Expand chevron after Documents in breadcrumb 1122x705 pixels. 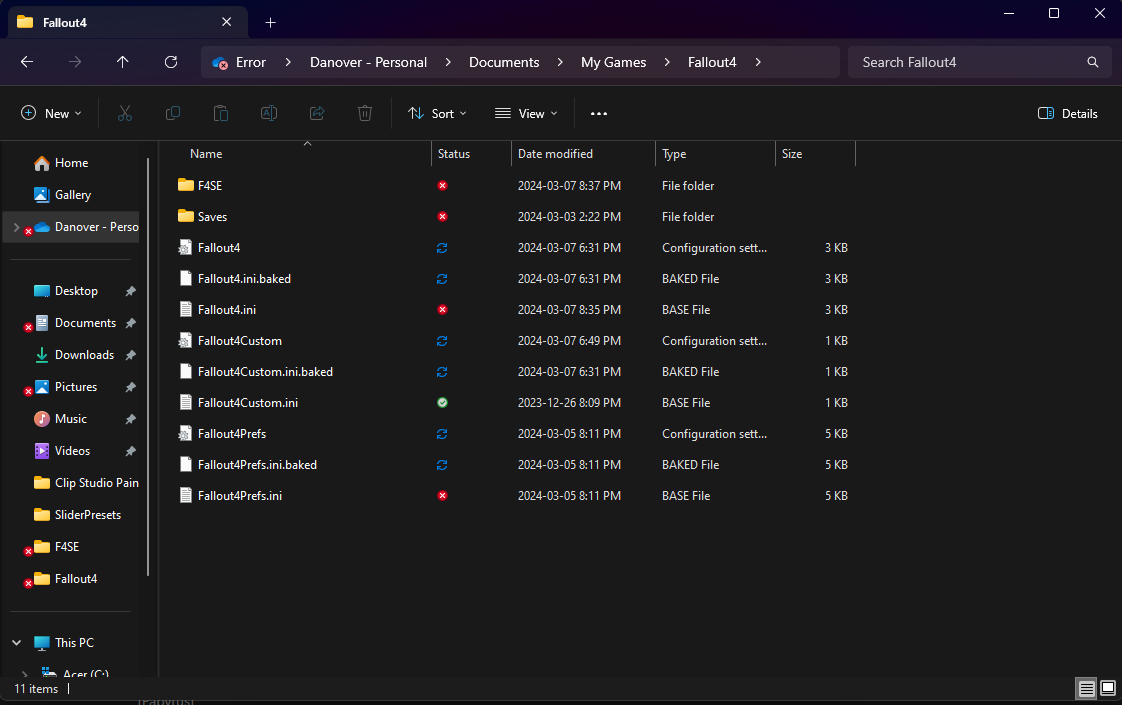pos(560,62)
